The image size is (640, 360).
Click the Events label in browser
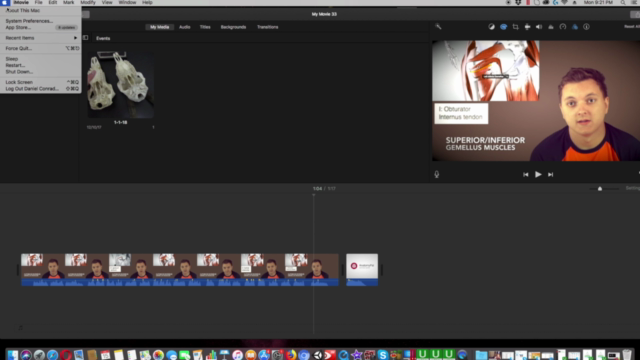coord(103,38)
